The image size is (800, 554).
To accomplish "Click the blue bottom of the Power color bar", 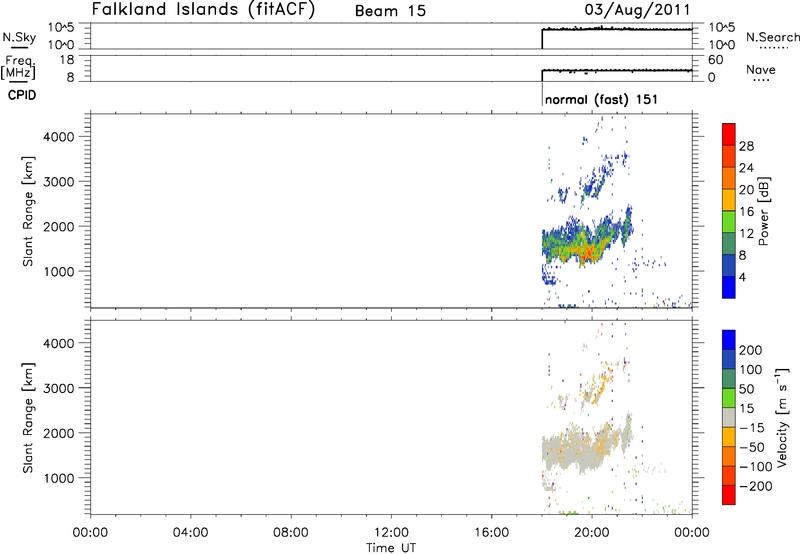I will [x=729, y=287].
